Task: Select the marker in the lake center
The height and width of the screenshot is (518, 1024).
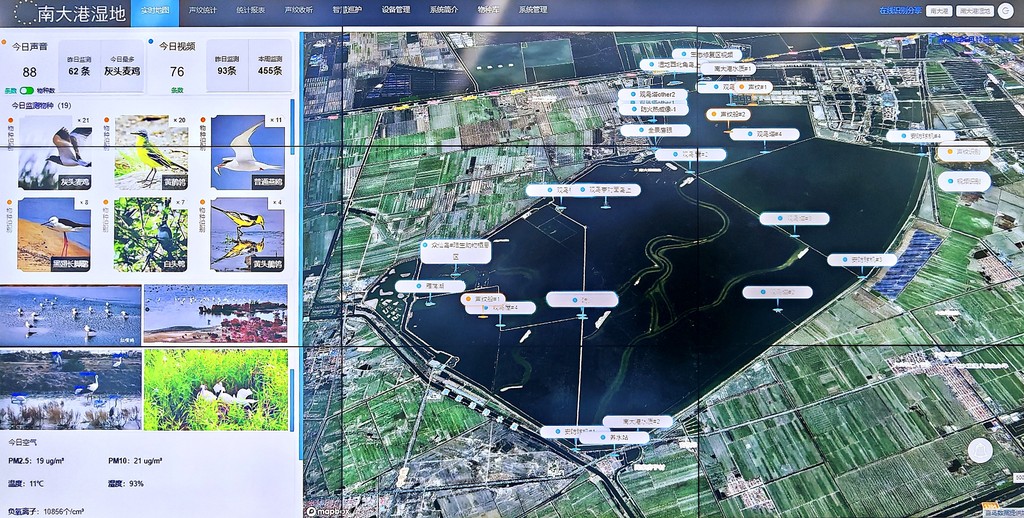Action: point(582,299)
